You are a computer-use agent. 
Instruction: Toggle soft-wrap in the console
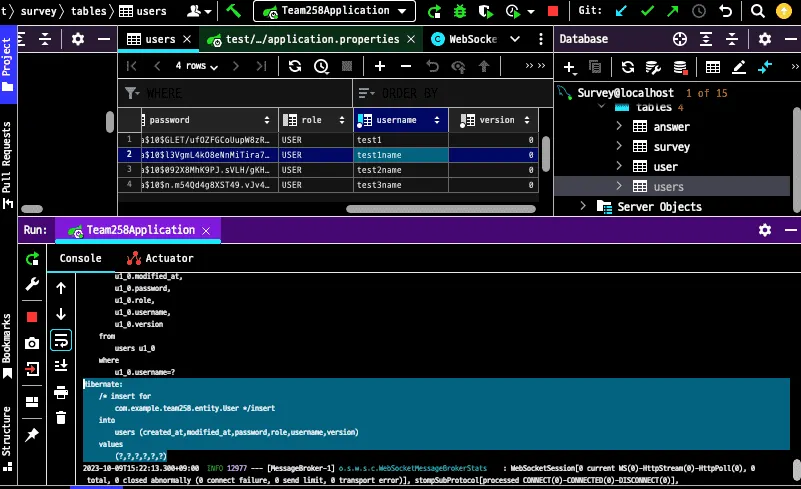point(61,340)
